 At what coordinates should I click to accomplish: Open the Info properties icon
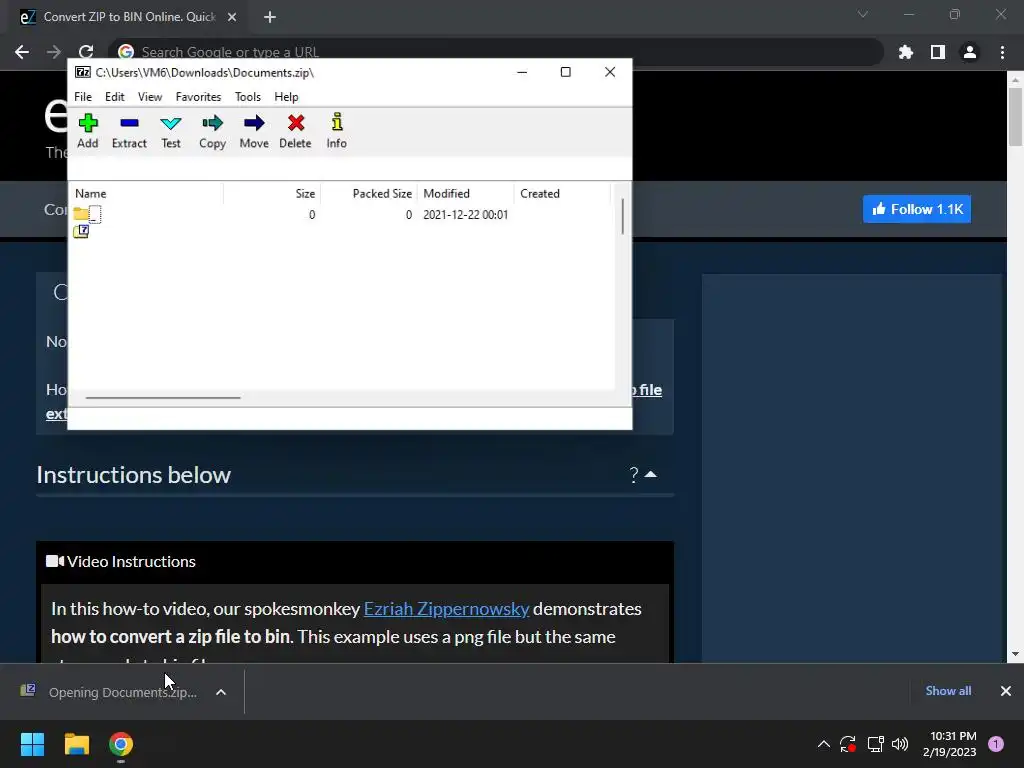pos(336,131)
